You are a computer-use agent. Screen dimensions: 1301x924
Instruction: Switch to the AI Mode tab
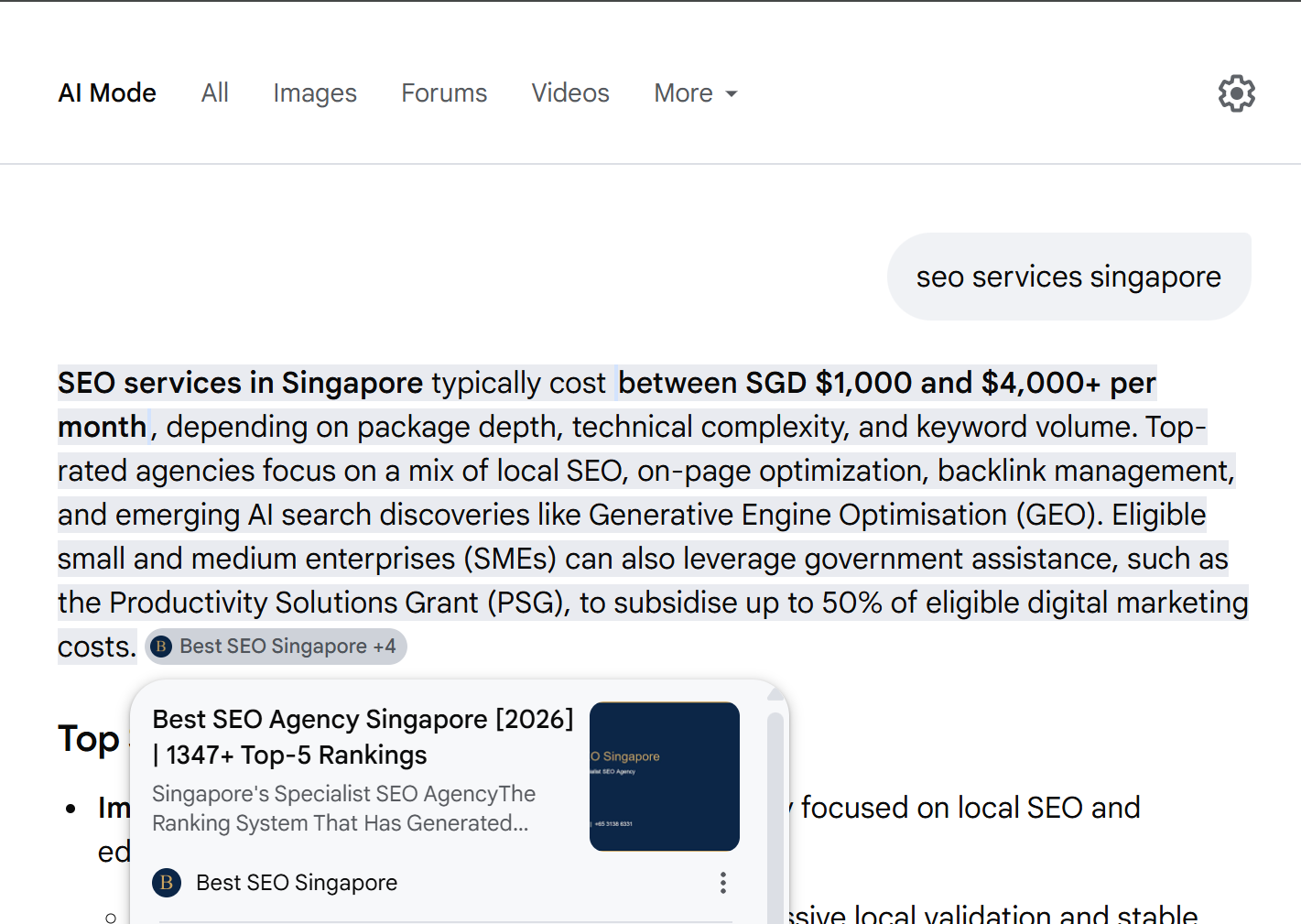click(107, 93)
